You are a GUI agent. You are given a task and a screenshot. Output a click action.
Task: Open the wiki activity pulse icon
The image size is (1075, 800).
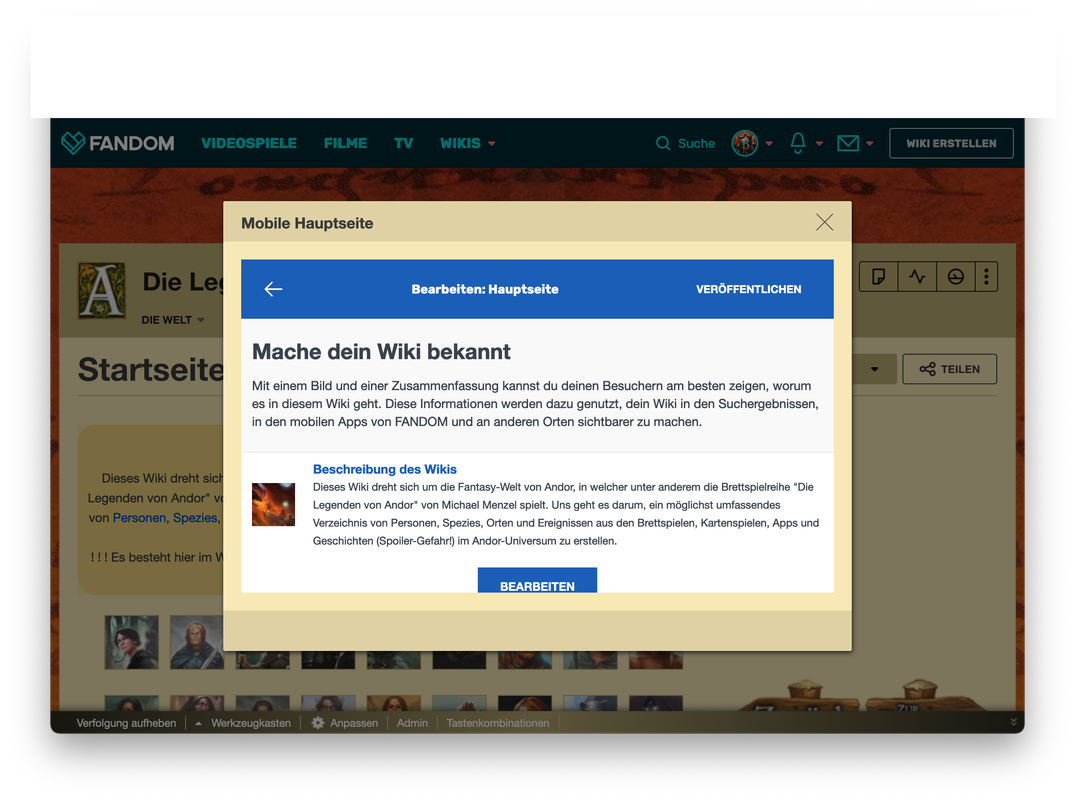917,276
